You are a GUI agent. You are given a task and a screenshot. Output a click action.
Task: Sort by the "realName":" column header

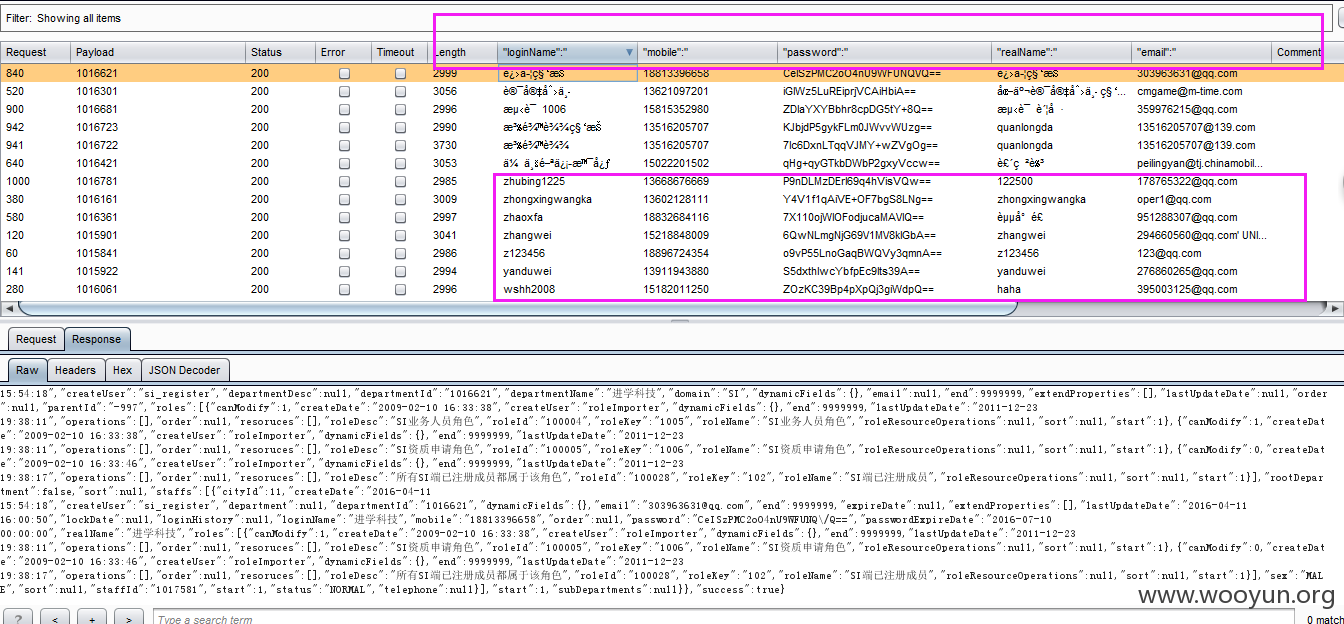(1062, 52)
